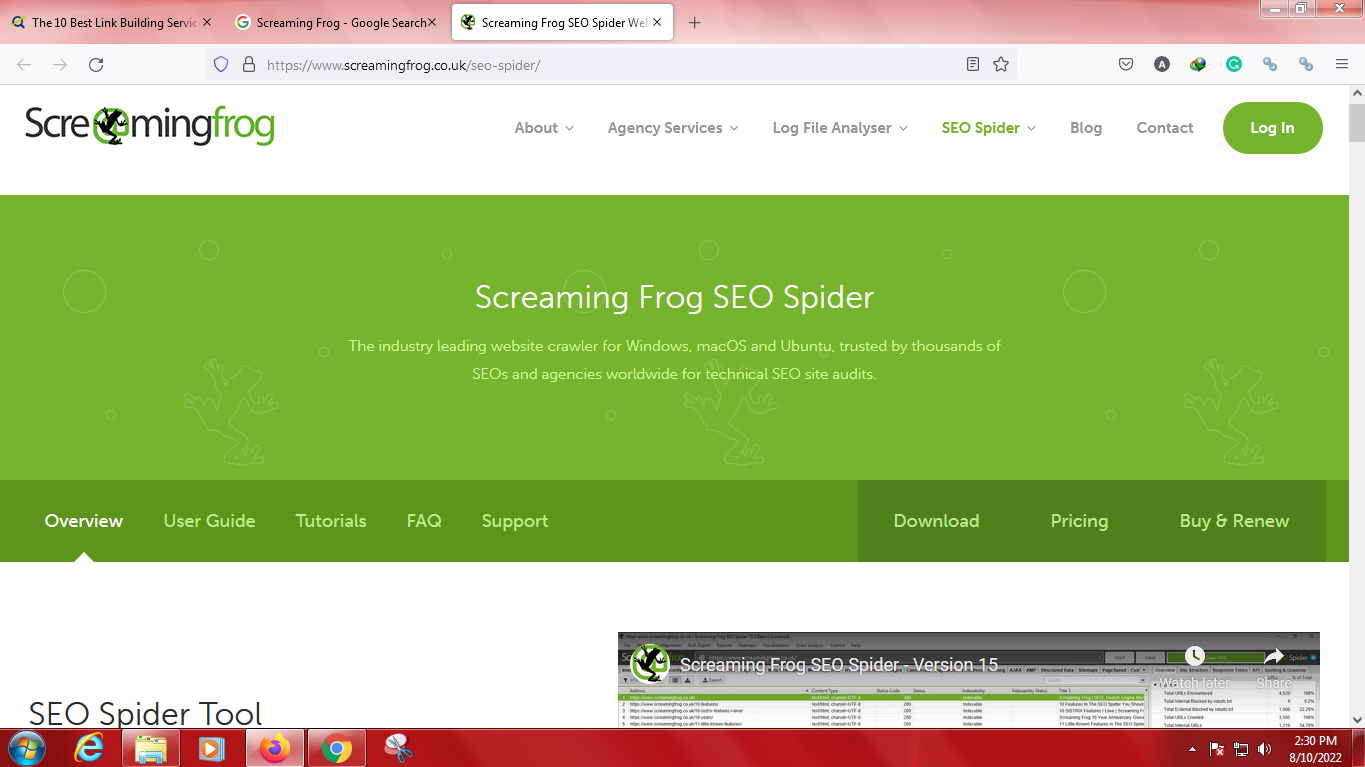Open the Windows Start button
The width and height of the screenshot is (1365, 767).
click(x=26, y=748)
